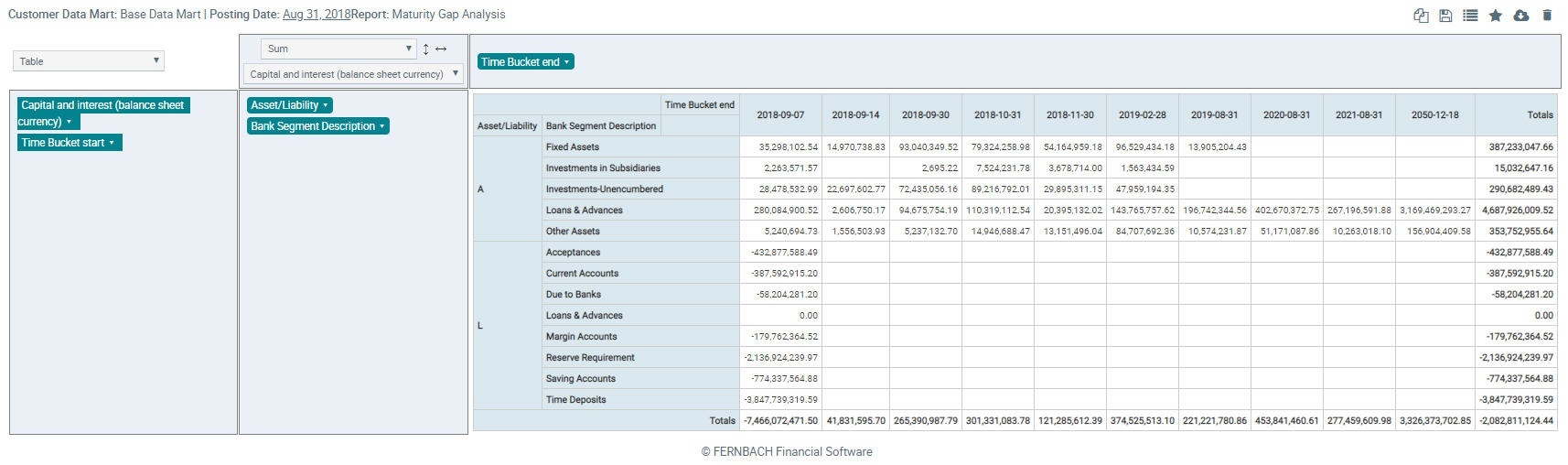
Task: Click the horizontal sort arrow icon
Action: pyautogui.click(x=441, y=49)
